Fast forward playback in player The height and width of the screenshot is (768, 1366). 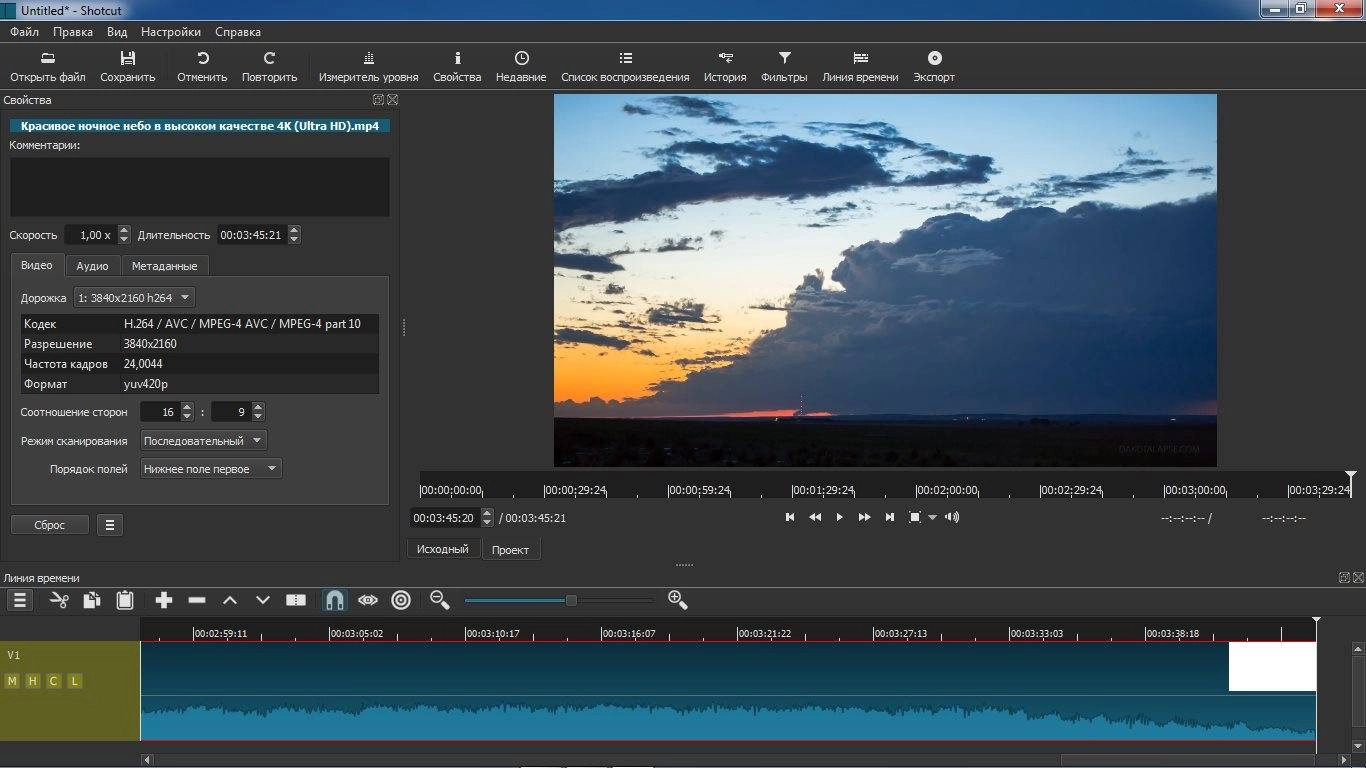864,517
